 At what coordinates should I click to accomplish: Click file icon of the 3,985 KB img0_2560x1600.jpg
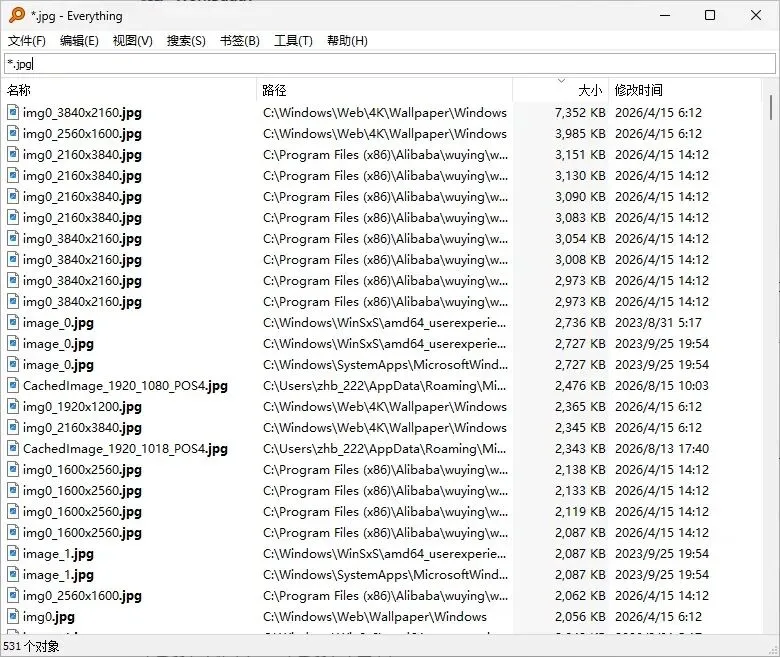point(13,133)
